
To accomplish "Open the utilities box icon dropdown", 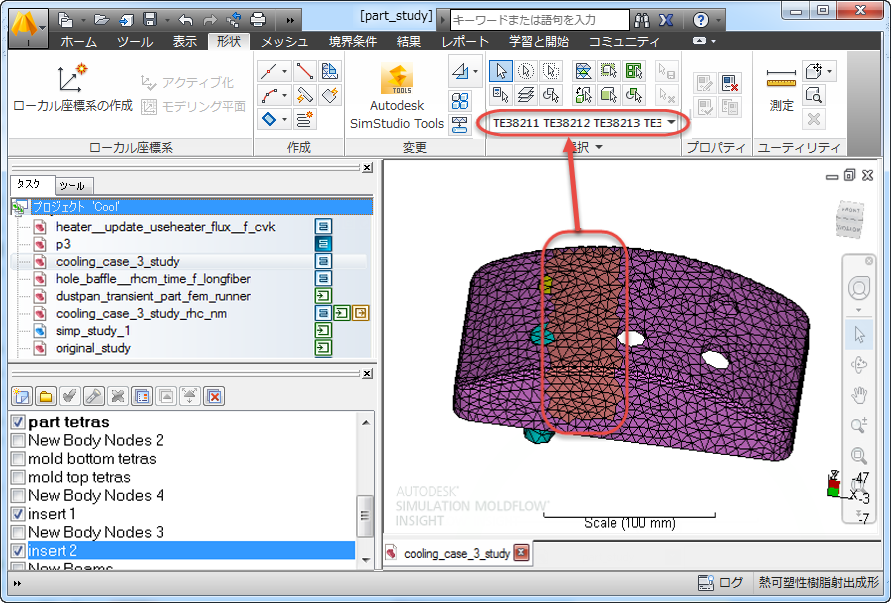I will pyautogui.click(x=830, y=72).
